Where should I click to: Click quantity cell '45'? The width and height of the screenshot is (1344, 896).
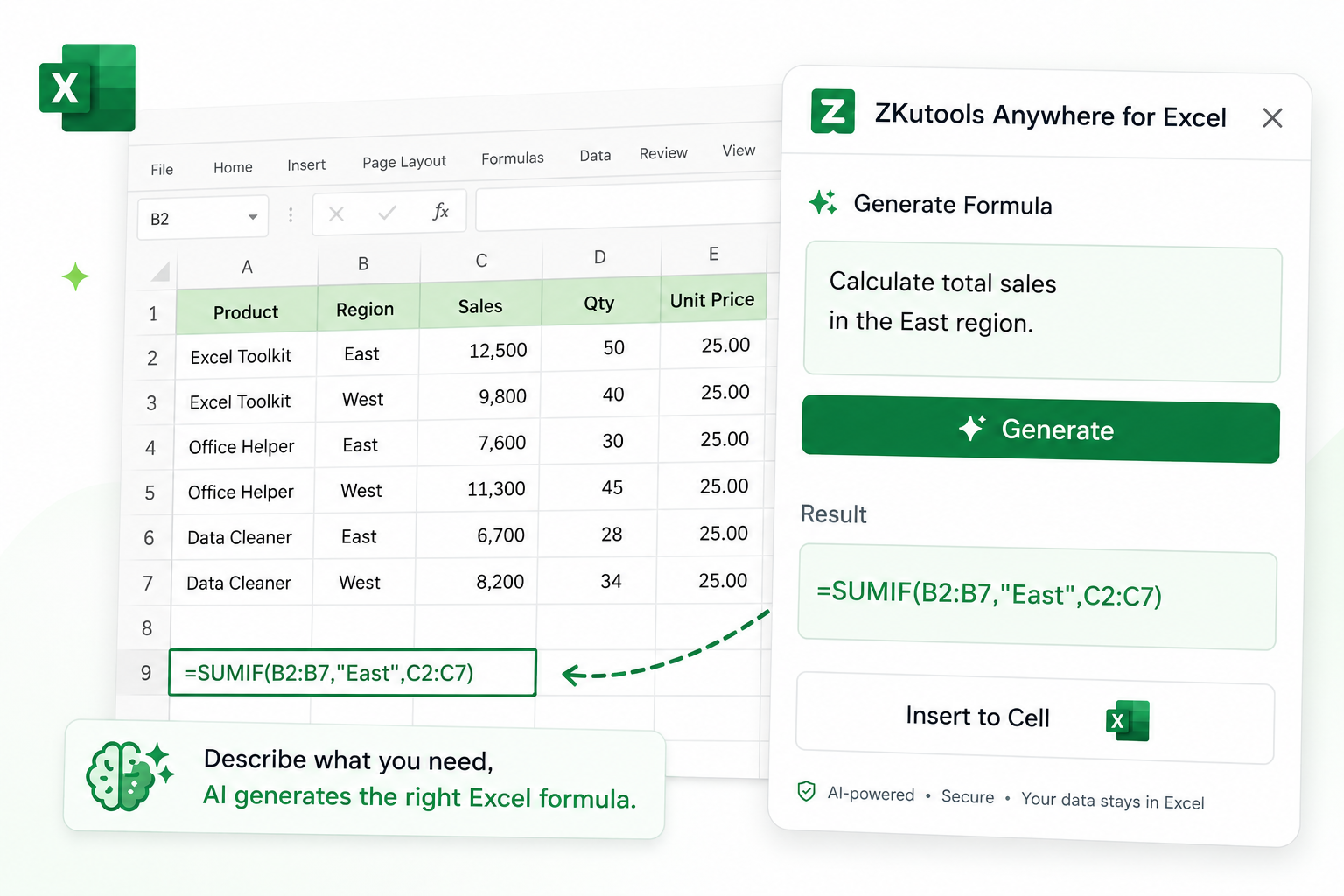pyautogui.click(x=598, y=487)
